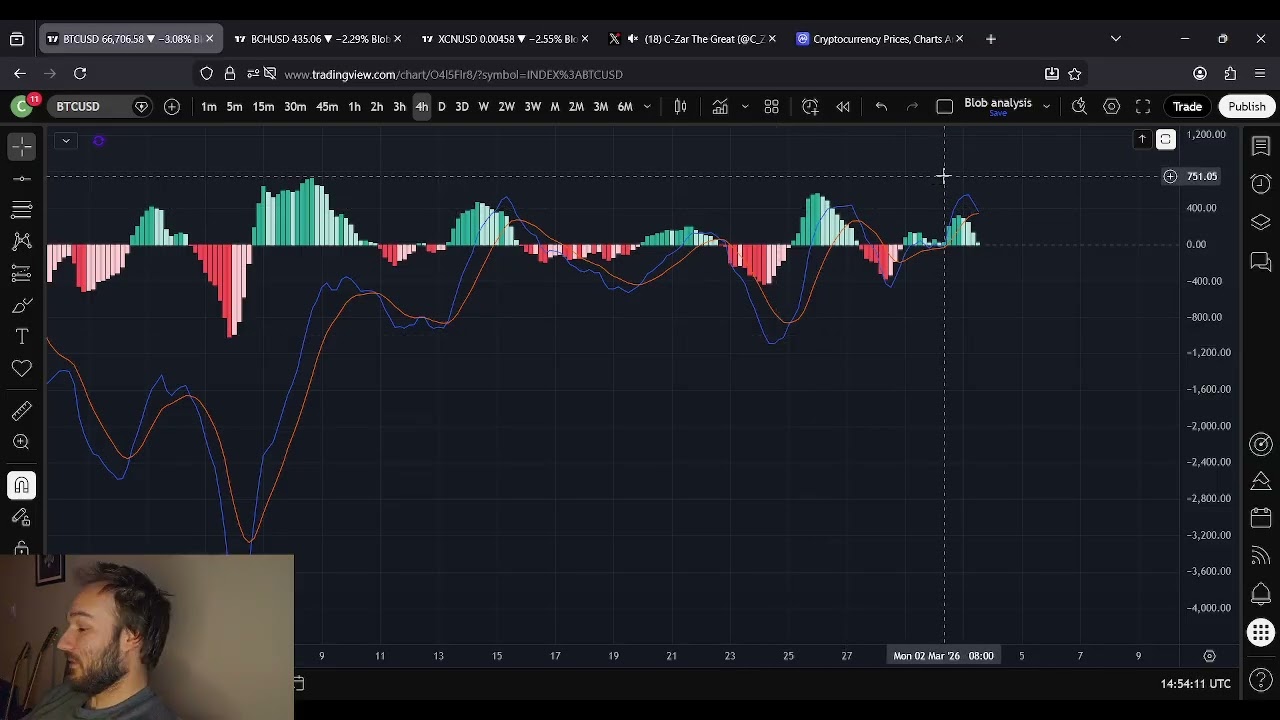Switch to the 1h timeframe
1280x720 pixels.
pyautogui.click(x=354, y=106)
